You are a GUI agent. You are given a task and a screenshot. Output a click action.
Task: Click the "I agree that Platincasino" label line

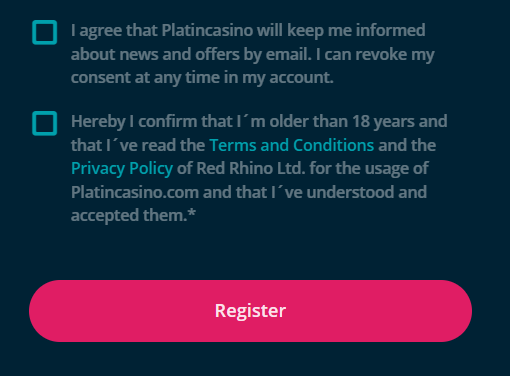pos(248,31)
